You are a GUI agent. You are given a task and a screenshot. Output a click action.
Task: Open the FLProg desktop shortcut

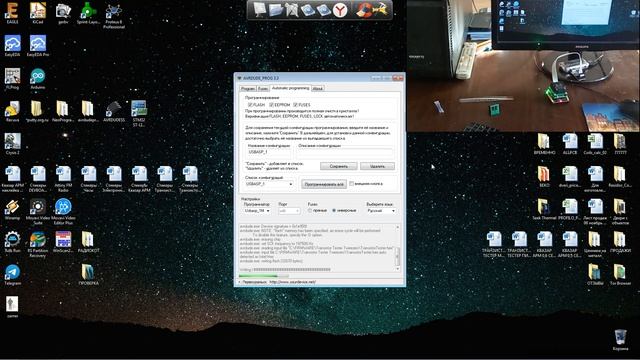tap(13, 78)
